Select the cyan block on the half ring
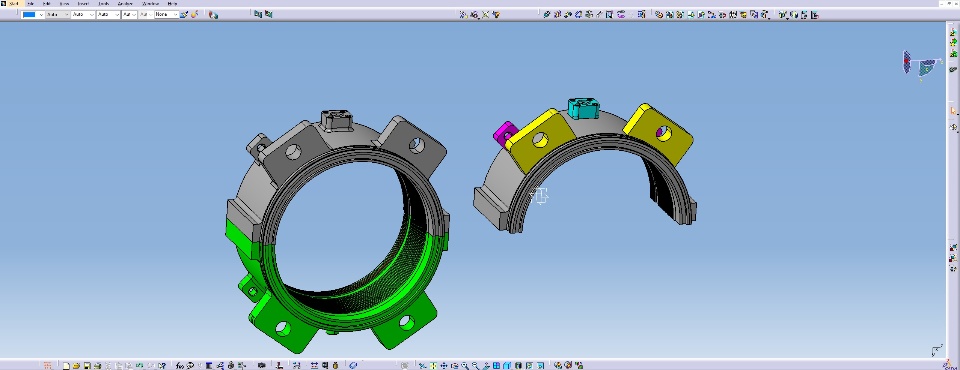The width and height of the screenshot is (960, 370). point(582,108)
